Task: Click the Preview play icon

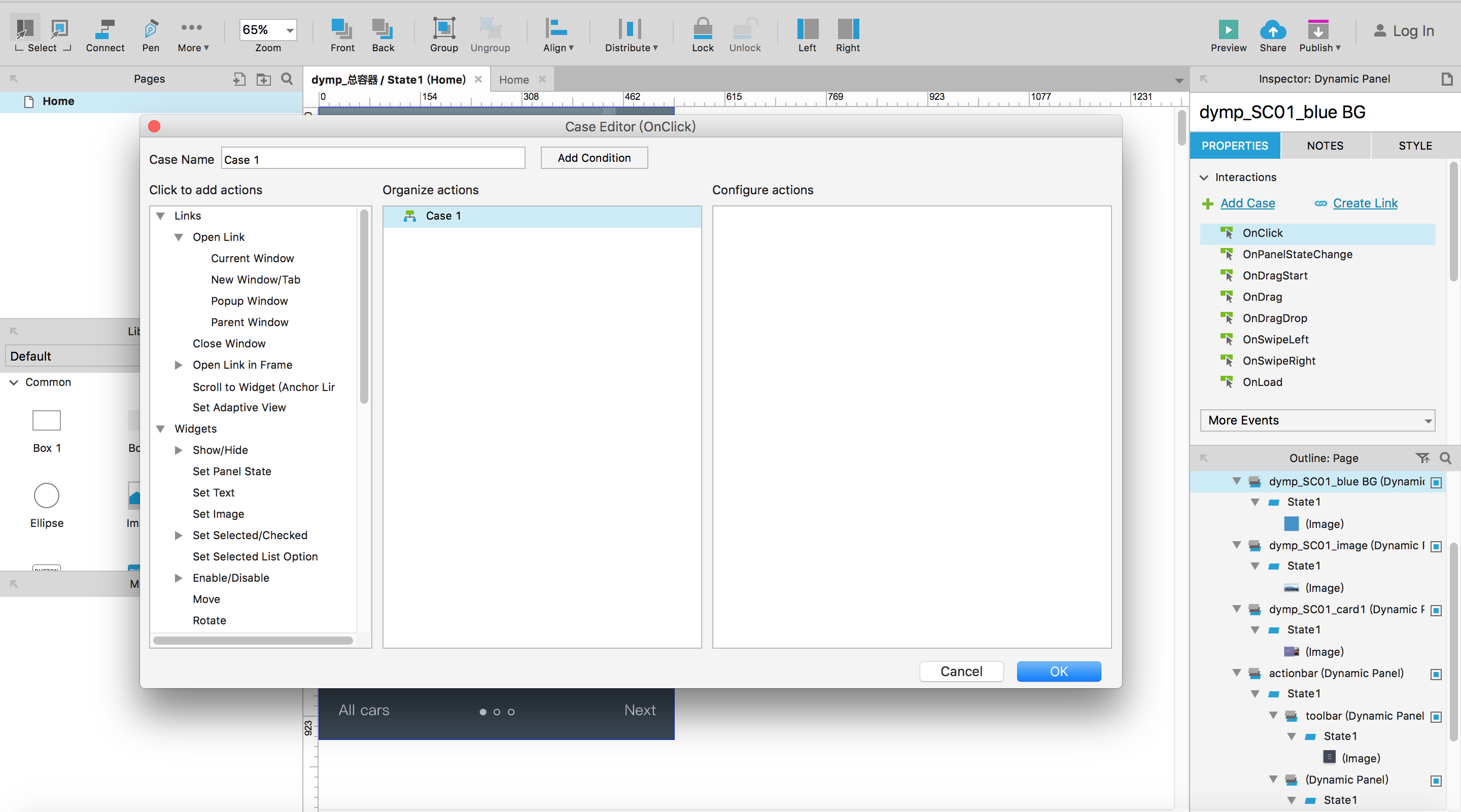Action: [1228, 29]
